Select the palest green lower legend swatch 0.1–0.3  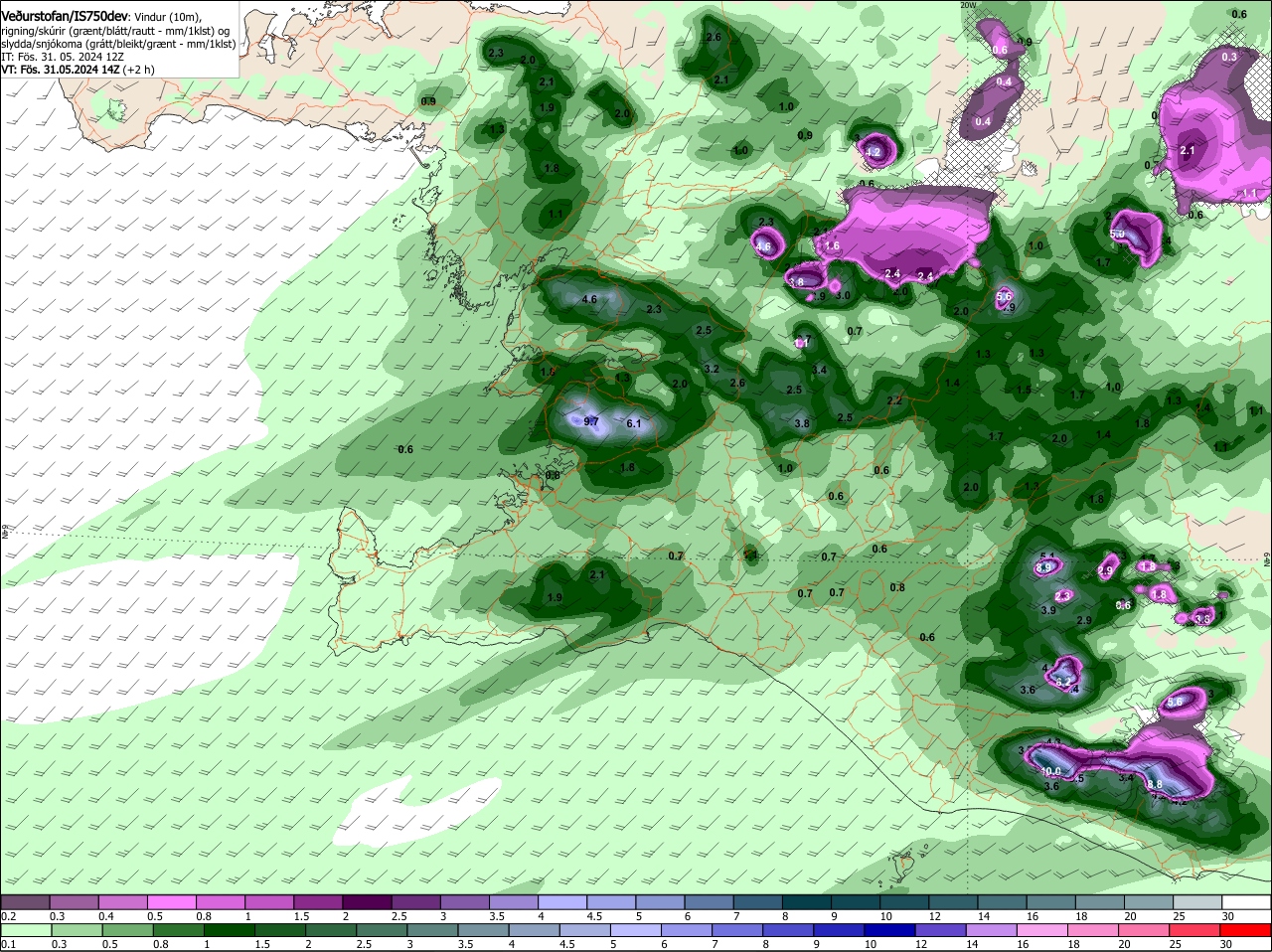[x=25, y=928]
